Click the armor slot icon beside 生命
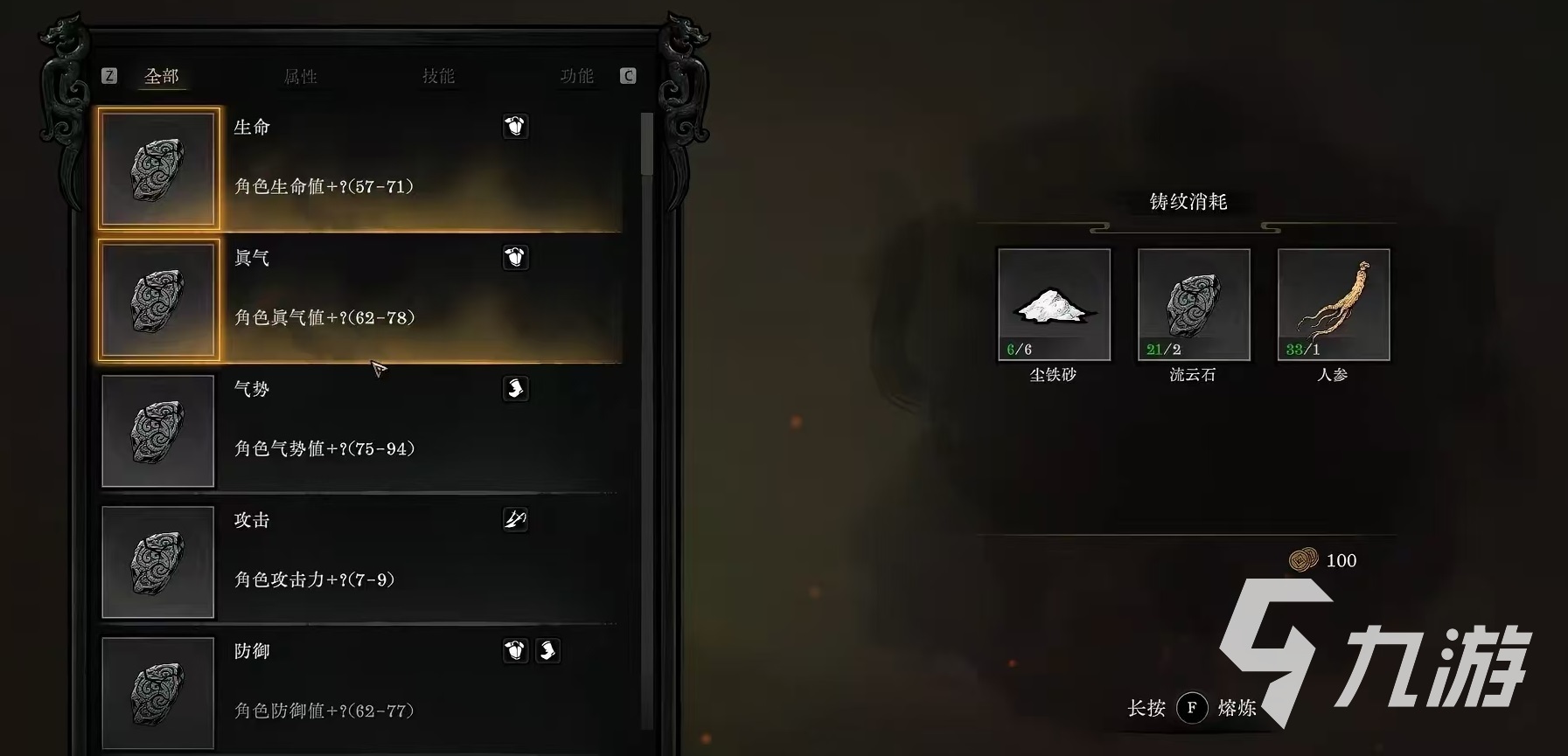The image size is (1568, 756). 516,127
